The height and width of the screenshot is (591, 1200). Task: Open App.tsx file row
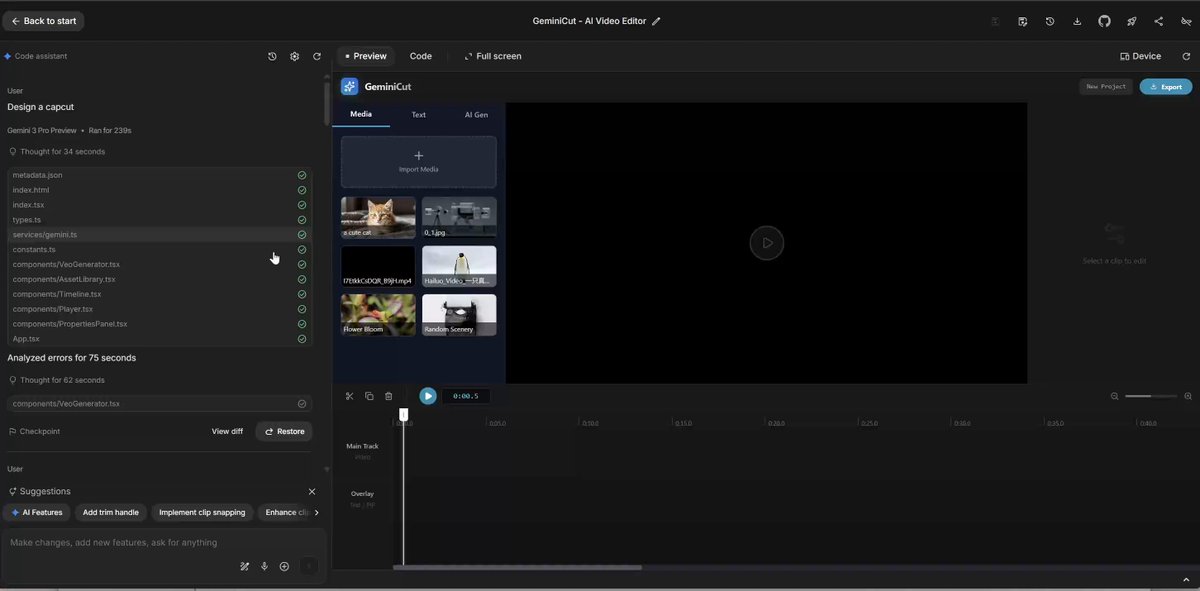click(160, 339)
